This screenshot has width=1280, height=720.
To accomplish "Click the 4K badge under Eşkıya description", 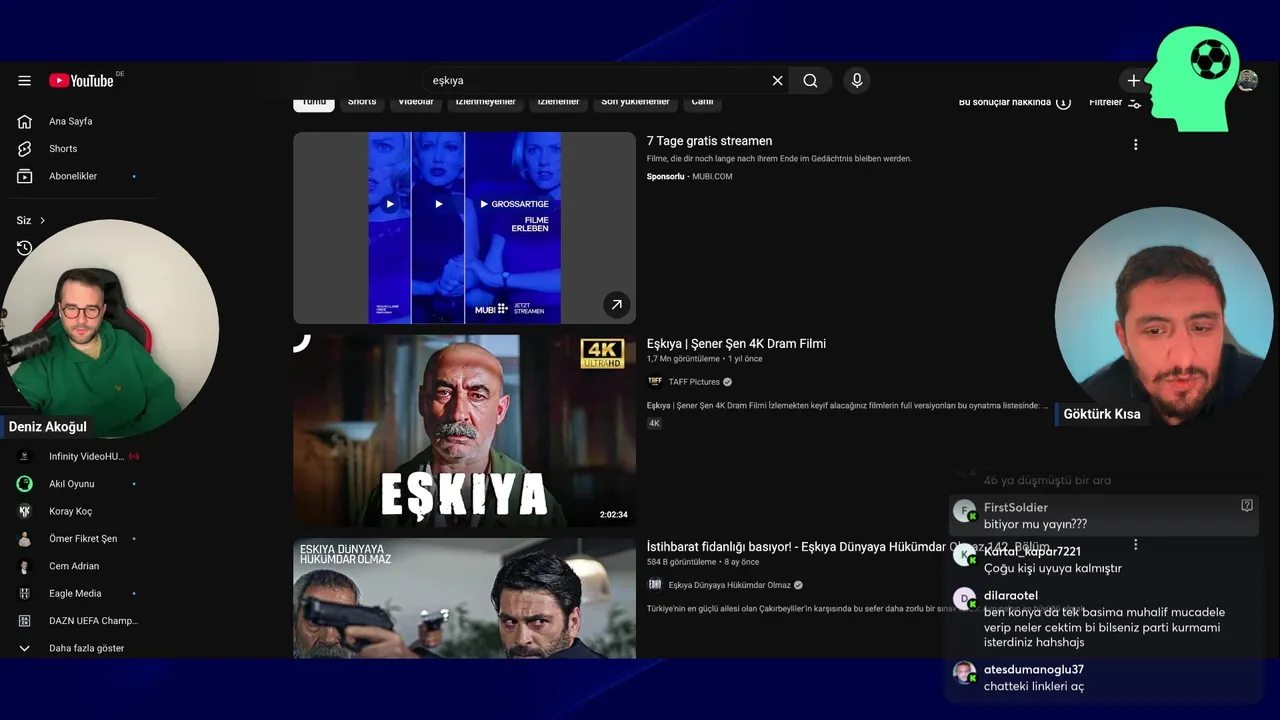I will tap(654, 423).
